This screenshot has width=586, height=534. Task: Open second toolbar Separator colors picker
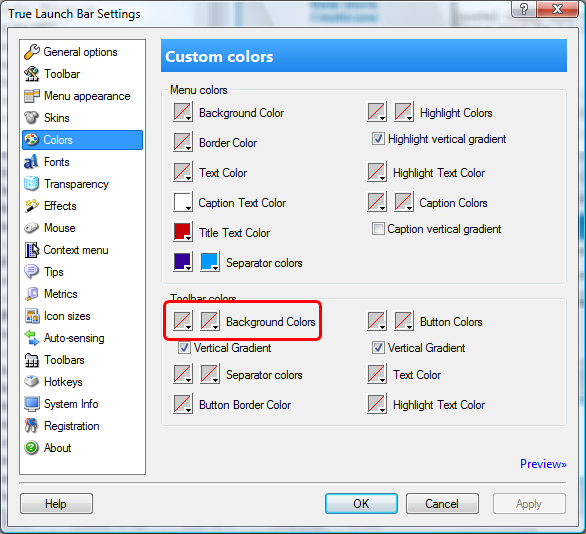tap(210, 374)
